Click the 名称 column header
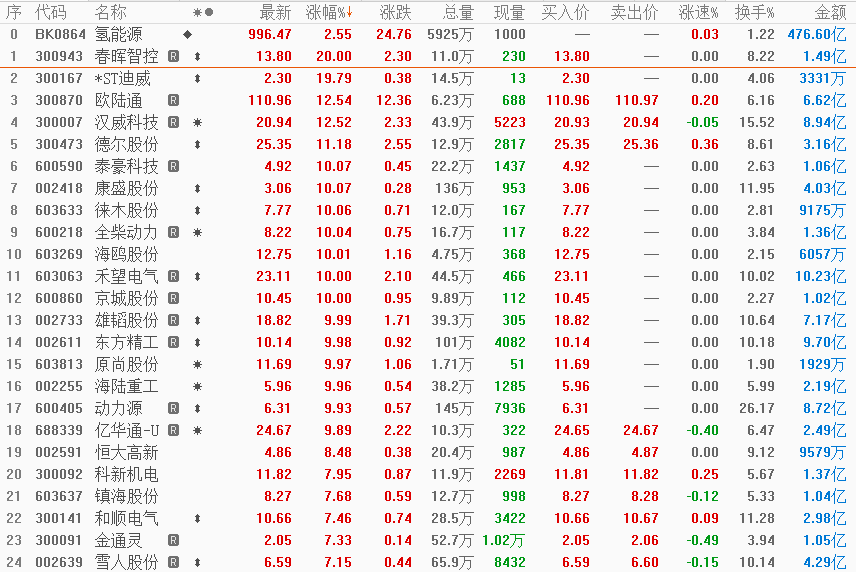The image size is (856, 572). coord(110,12)
